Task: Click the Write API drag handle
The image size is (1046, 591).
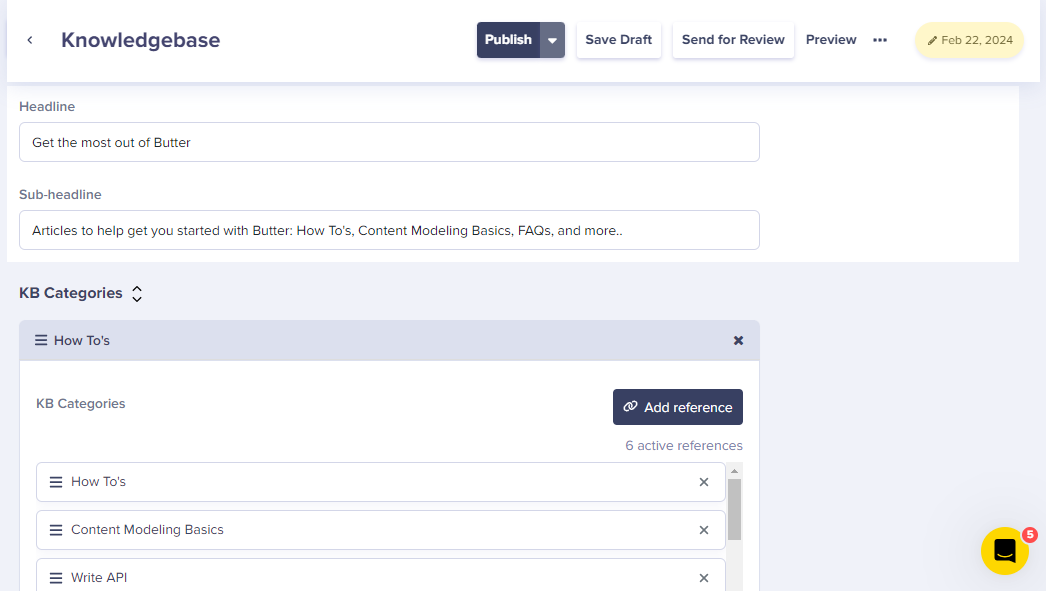Action: tap(56, 578)
